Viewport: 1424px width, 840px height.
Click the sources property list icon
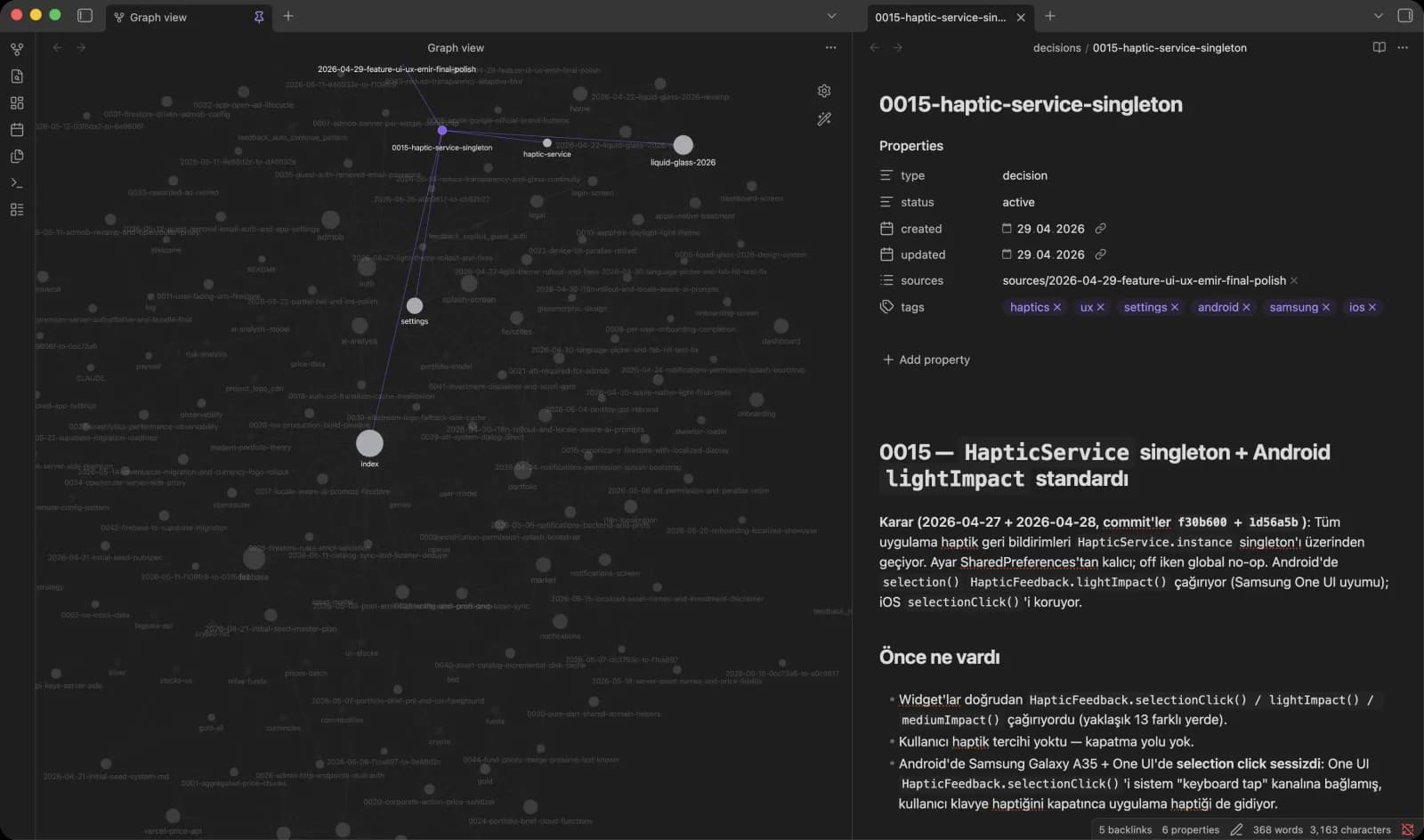[886, 280]
